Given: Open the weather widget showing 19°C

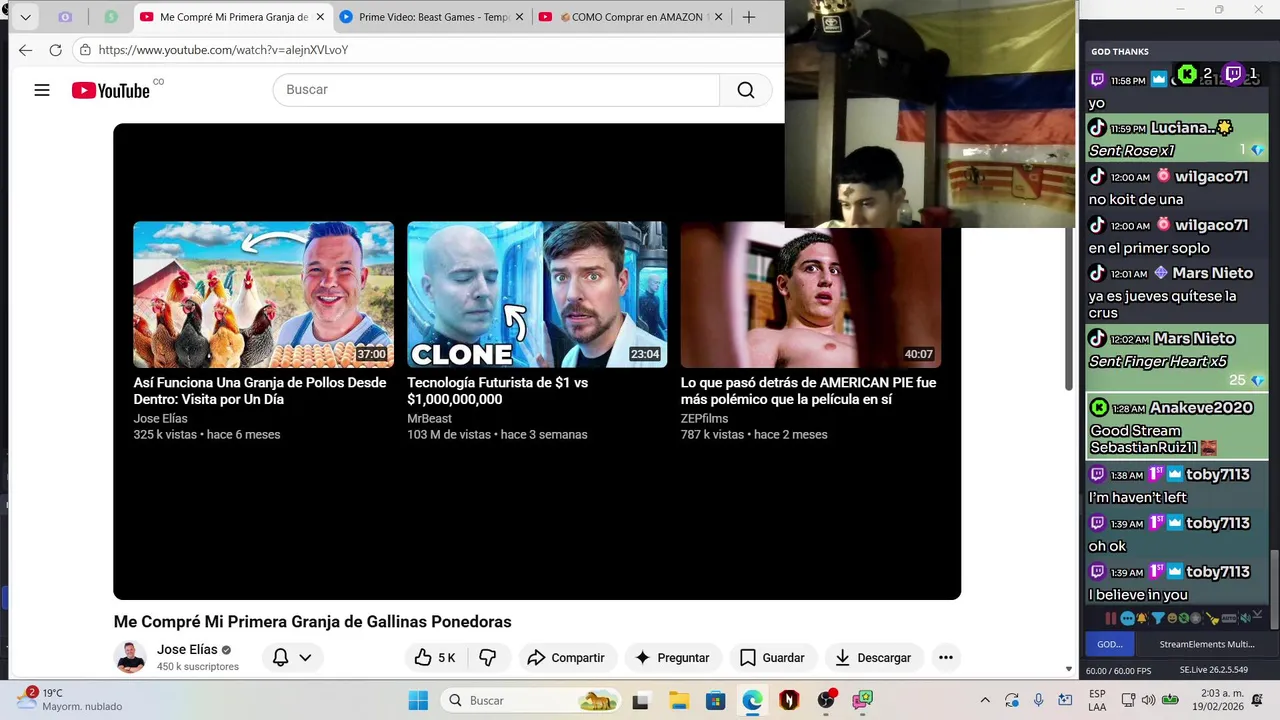Looking at the screenshot, I should click(70, 699).
